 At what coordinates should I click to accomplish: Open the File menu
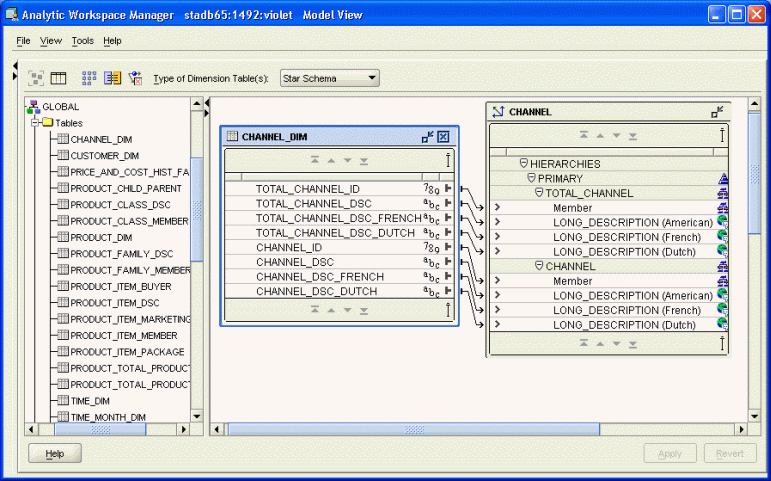[x=23, y=41]
